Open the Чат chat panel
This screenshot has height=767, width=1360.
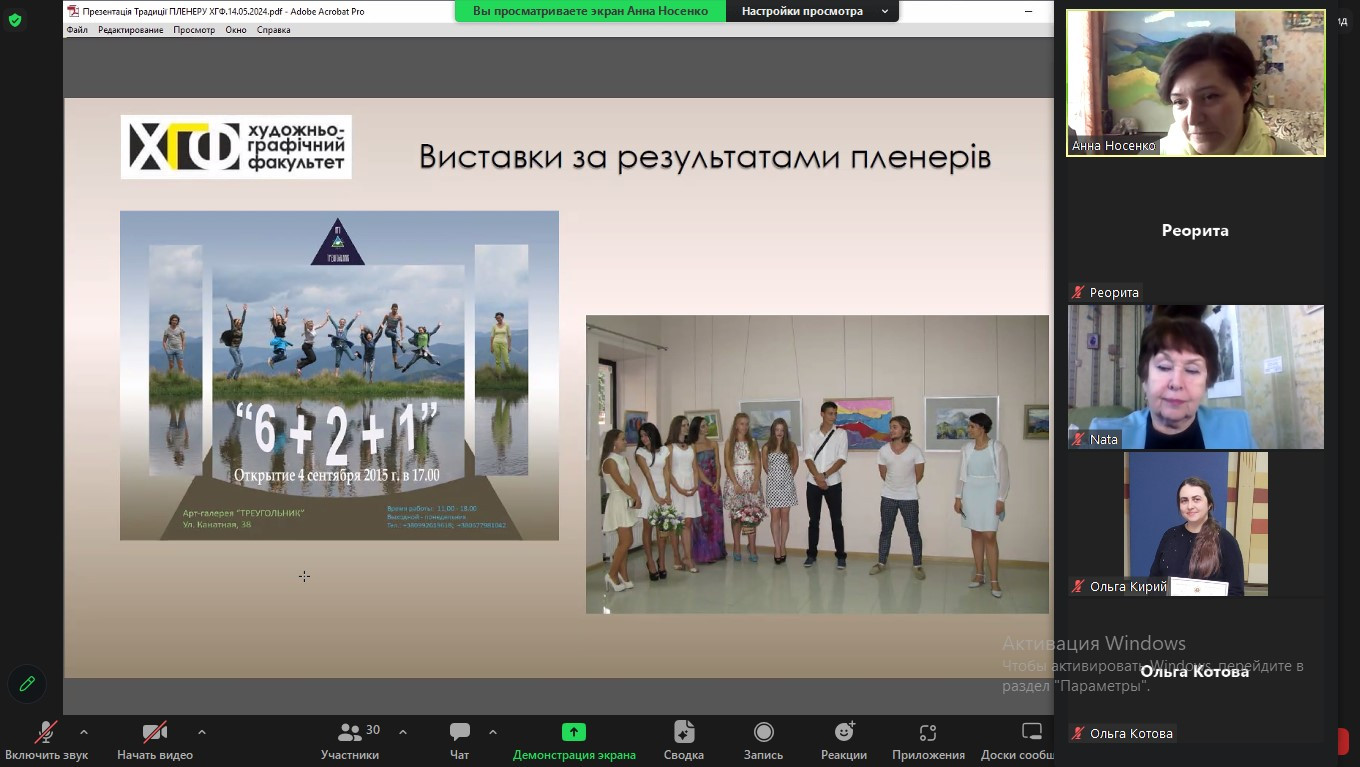460,741
